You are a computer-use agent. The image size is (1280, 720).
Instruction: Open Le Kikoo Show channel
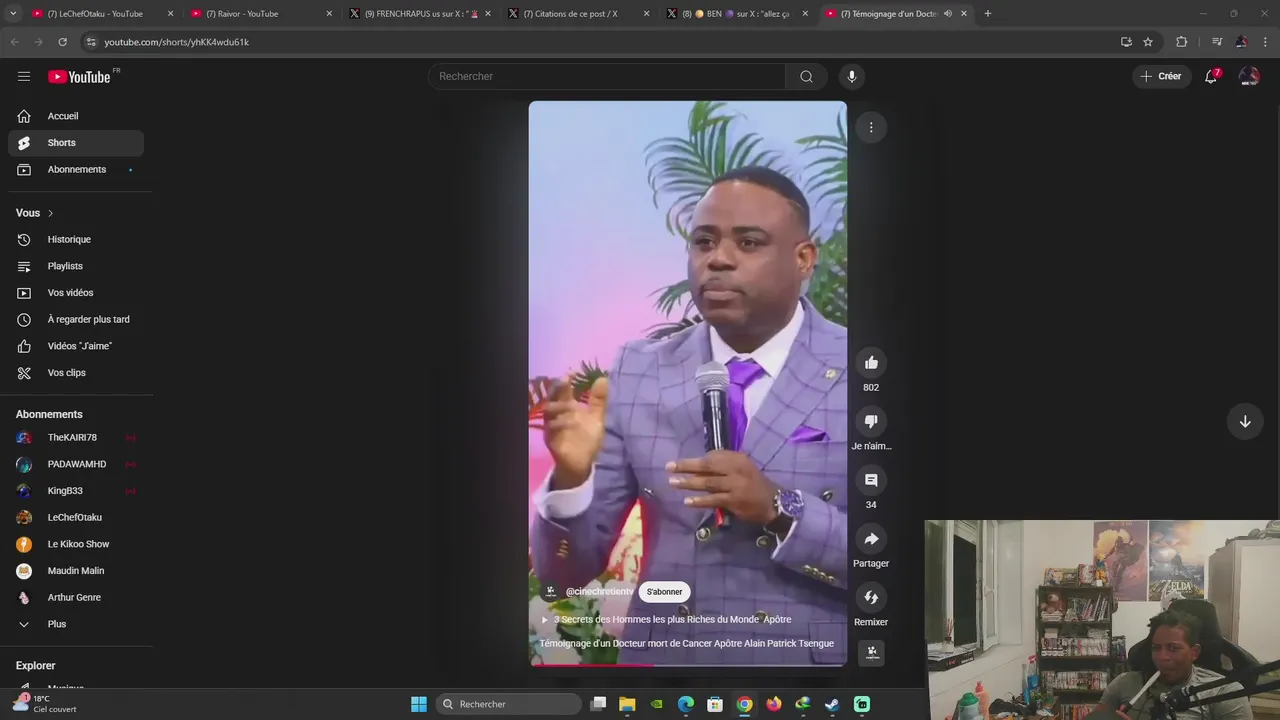(x=76, y=544)
